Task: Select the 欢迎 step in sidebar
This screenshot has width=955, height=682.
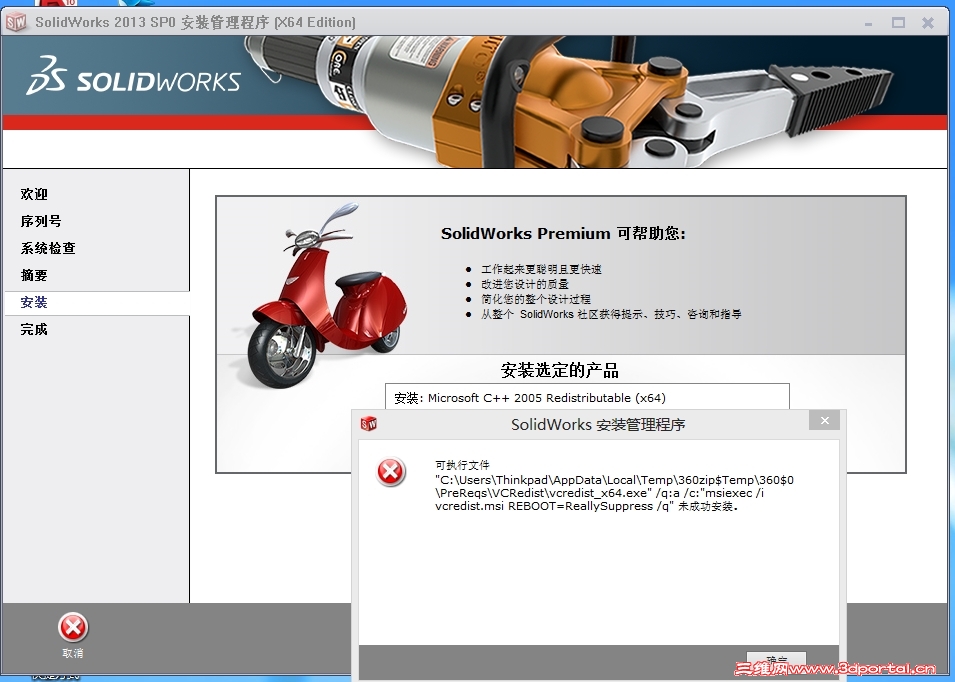Action: coord(34,194)
